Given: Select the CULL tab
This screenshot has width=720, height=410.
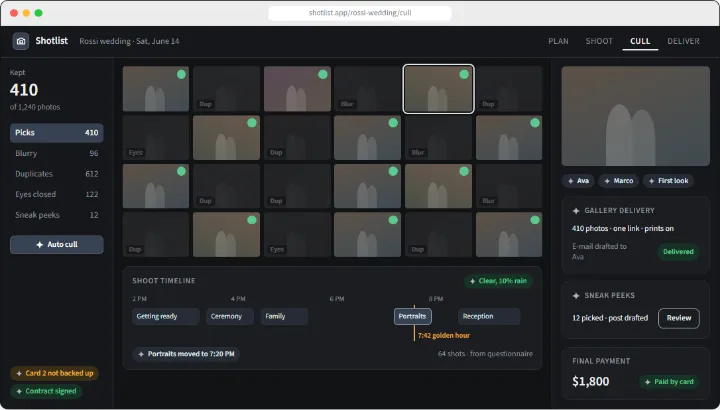Looking at the screenshot, I should (x=640, y=41).
